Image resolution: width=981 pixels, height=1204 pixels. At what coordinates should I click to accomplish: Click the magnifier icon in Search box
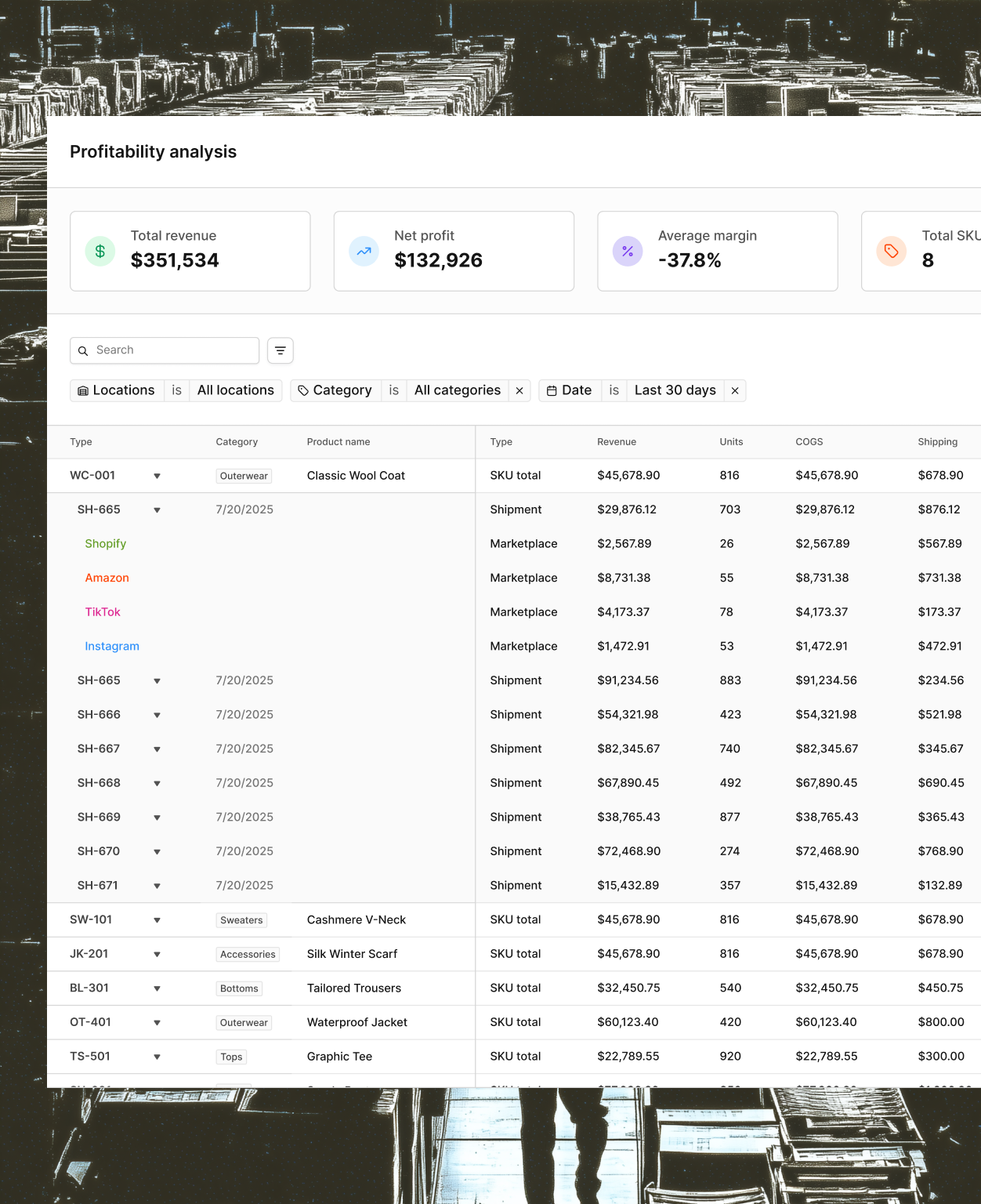click(x=83, y=351)
